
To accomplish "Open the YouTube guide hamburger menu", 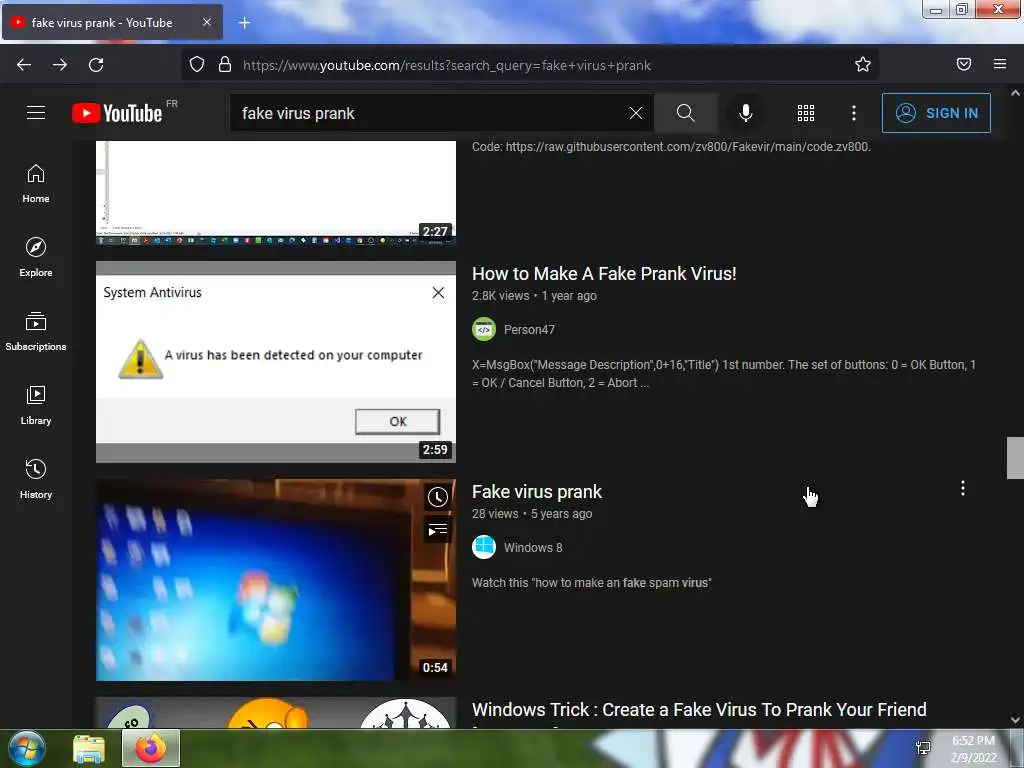I will pos(36,113).
